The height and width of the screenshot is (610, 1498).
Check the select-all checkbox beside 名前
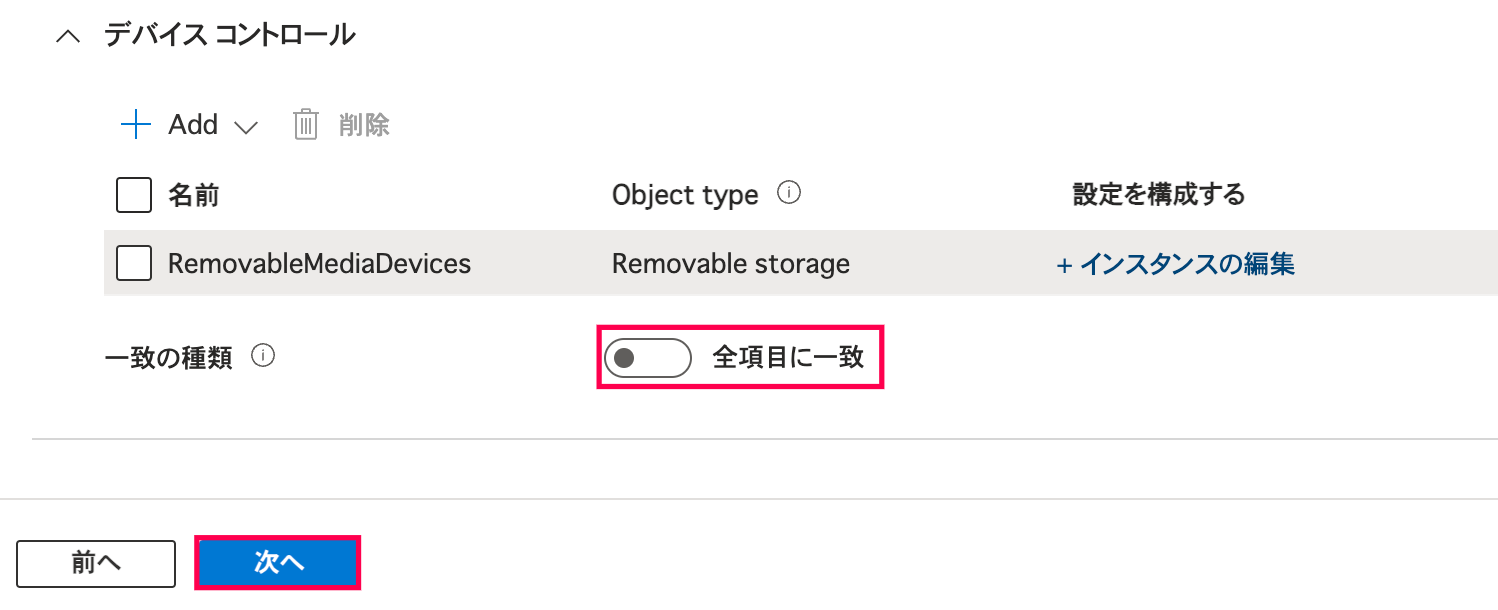click(134, 195)
